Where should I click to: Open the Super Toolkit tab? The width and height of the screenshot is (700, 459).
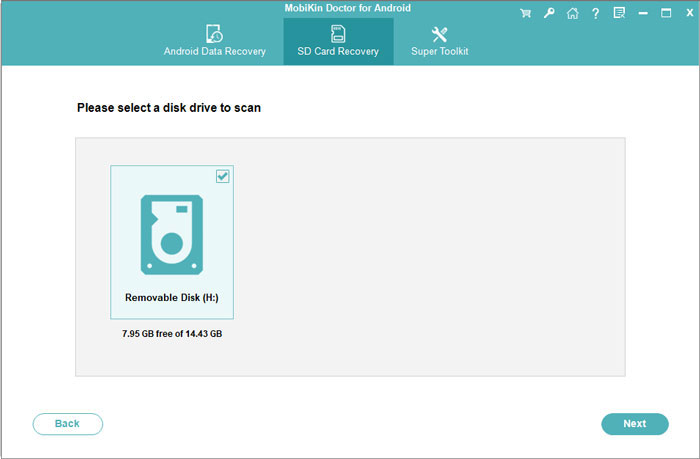click(x=440, y=42)
